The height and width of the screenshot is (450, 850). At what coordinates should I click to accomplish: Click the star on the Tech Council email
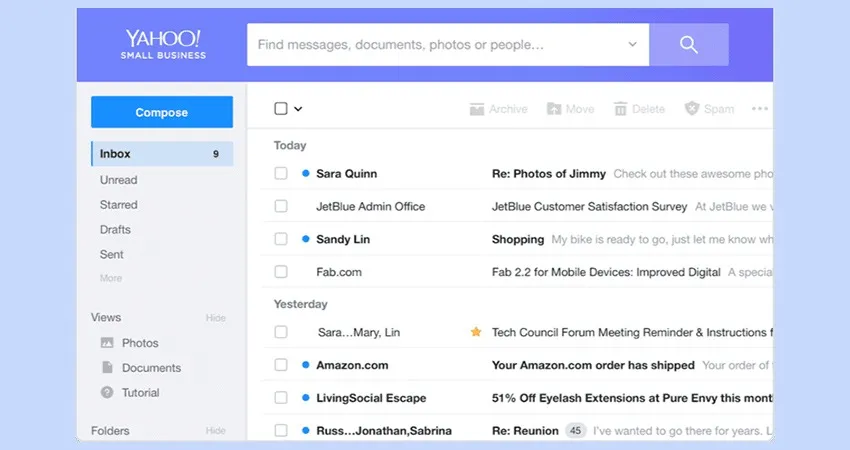pyautogui.click(x=476, y=332)
